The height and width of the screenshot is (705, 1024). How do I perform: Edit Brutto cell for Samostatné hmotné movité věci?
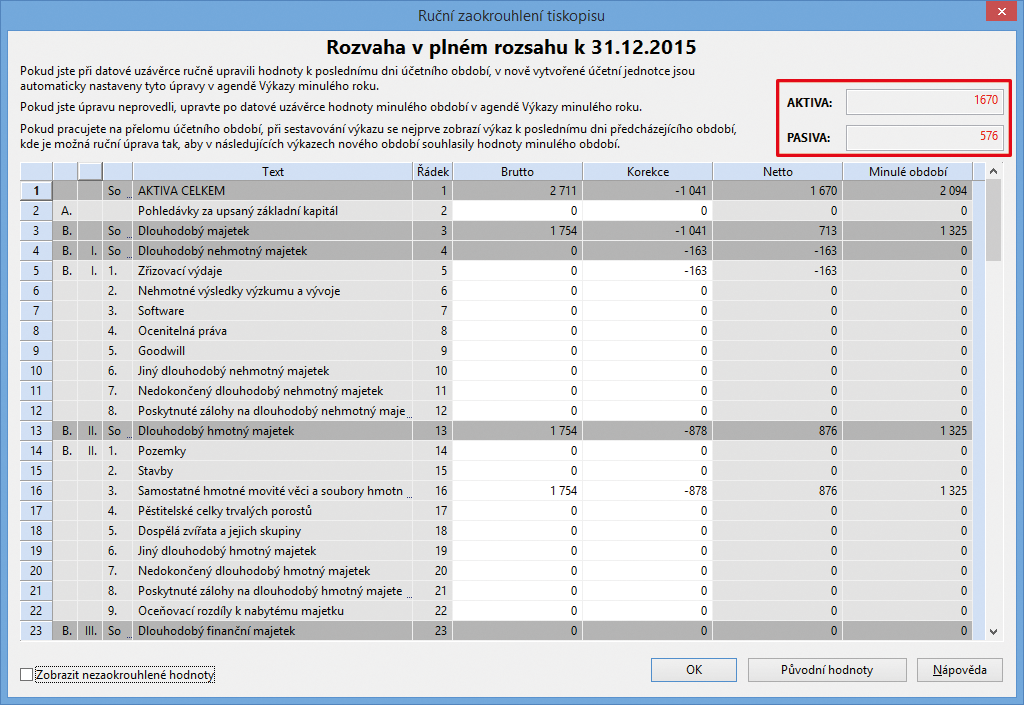click(517, 491)
